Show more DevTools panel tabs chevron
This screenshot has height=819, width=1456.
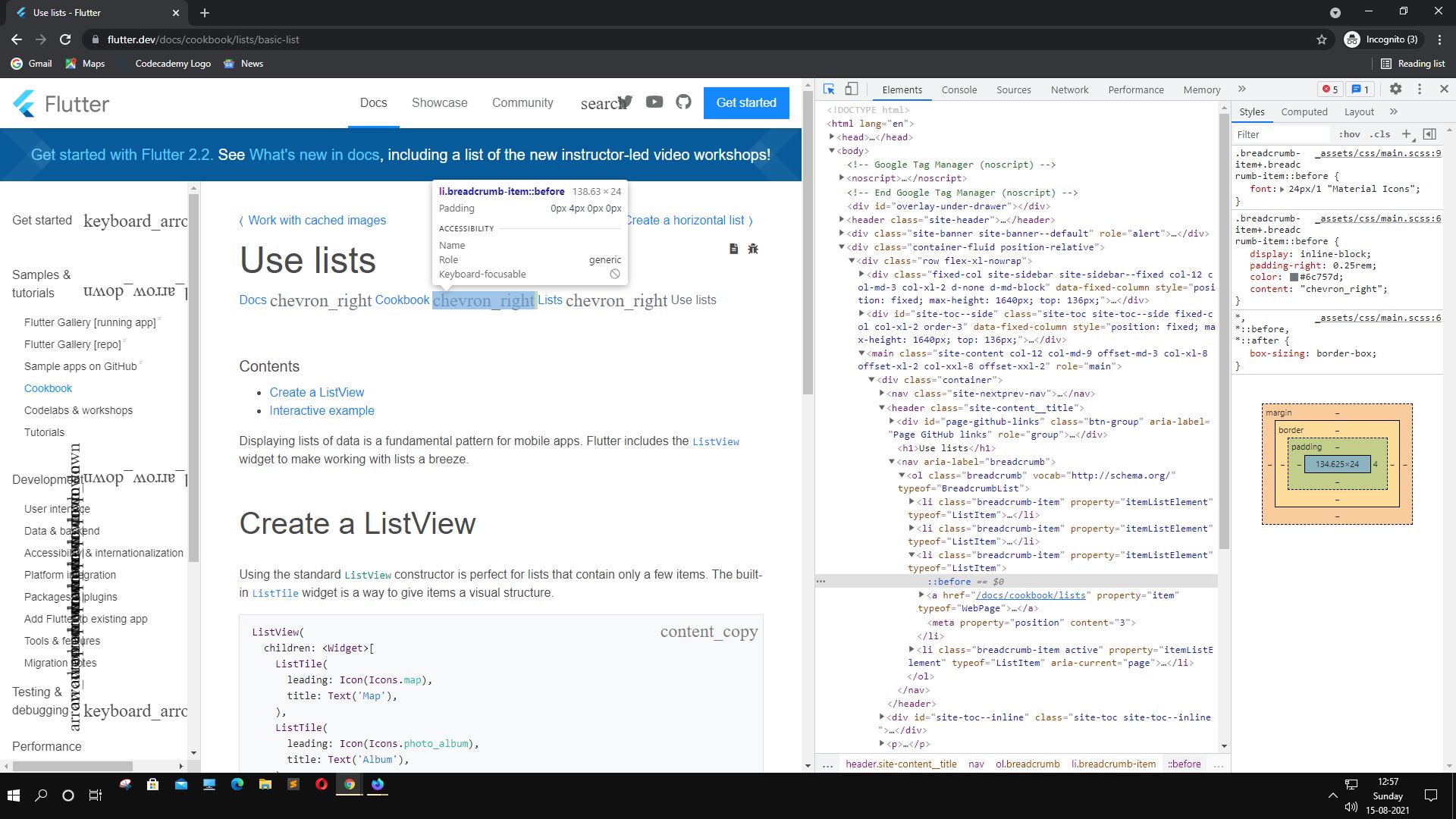(x=1241, y=89)
